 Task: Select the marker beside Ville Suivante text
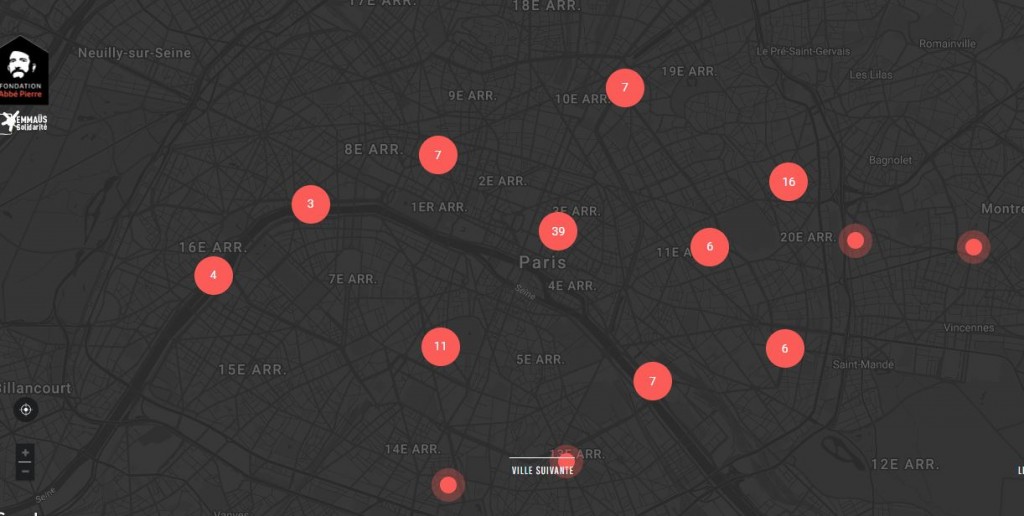(568, 460)
